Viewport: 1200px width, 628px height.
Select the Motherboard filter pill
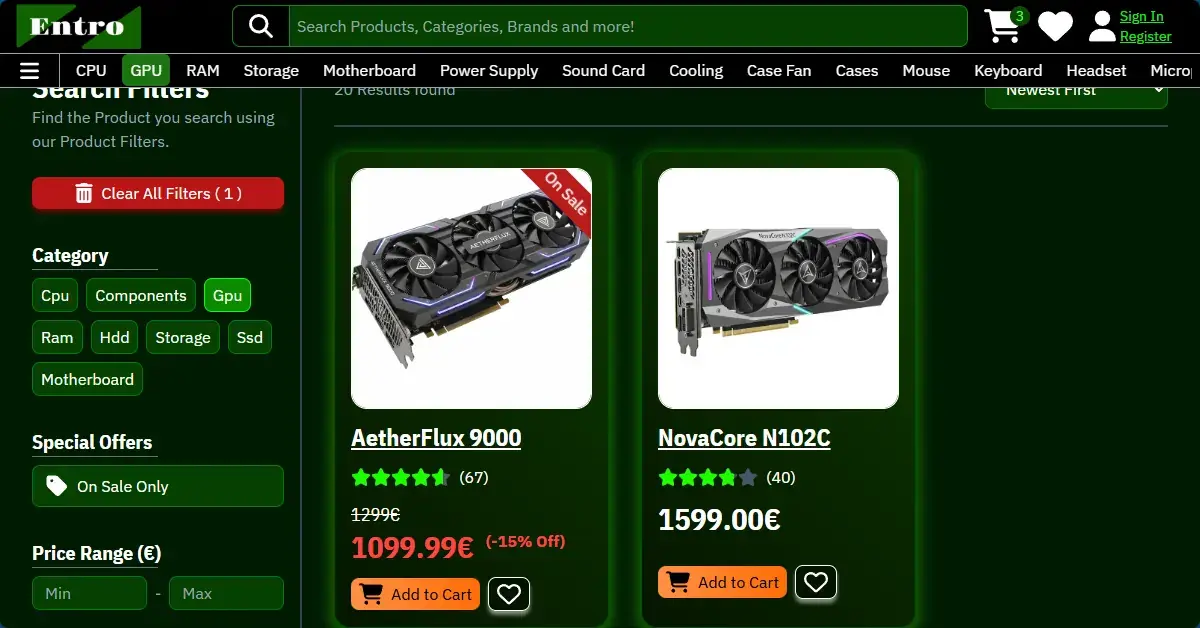[87, 379]
